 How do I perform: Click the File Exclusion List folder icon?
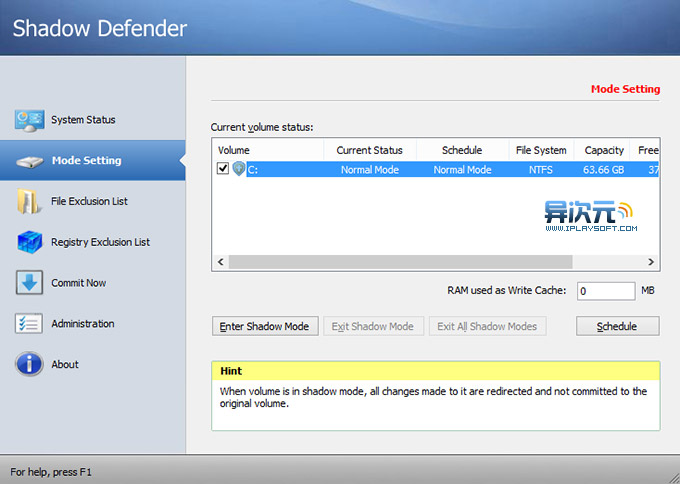tap(29, 201)
